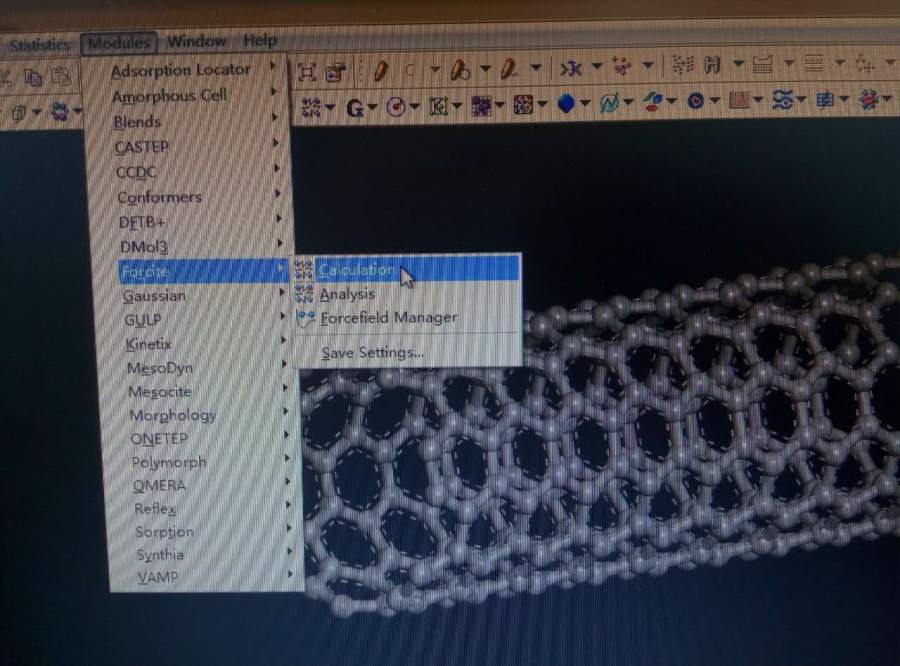This screenshot has width=900, height=666.
Task: Click the red chart Reflex icon
Action: click(739, 100)
